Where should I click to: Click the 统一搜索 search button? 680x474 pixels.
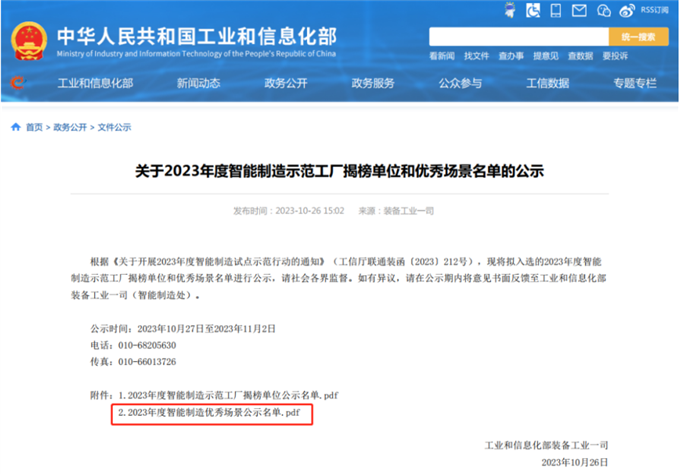(x=638, y=37)
